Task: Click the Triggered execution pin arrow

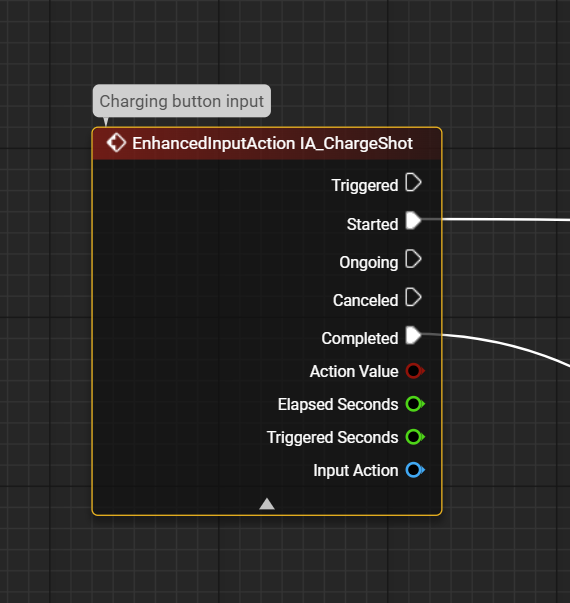Action: point(413,182)
